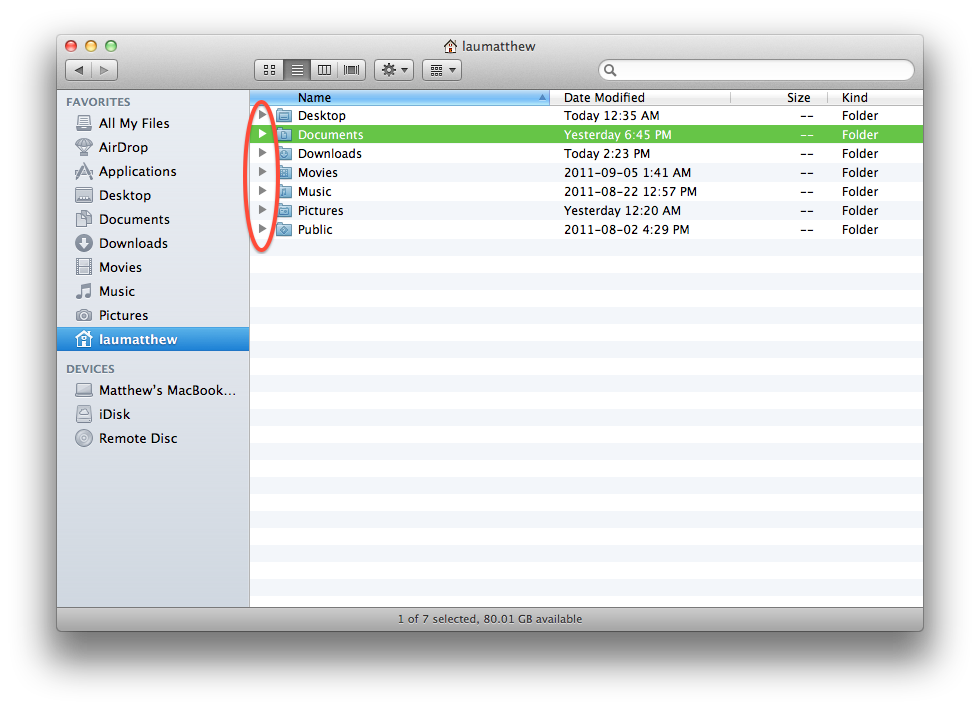Expand the Public folder disclosure triangle
Viewport: 980px width, 710px height.
262,229
